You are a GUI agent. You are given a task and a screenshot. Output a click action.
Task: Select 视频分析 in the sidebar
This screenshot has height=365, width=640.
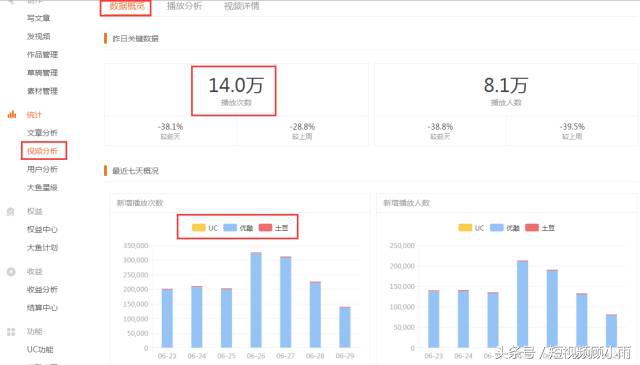tap(42, 151)
